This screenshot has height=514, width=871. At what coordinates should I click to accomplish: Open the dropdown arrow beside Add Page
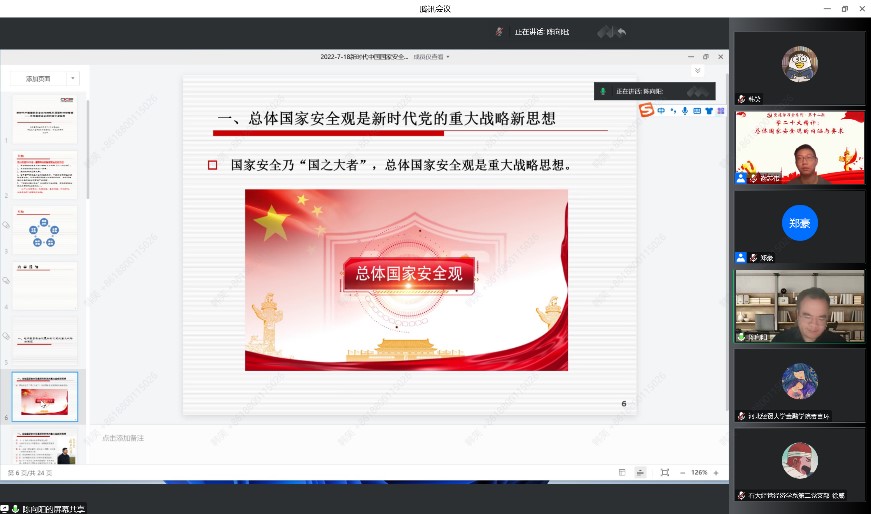click(72, 78)
